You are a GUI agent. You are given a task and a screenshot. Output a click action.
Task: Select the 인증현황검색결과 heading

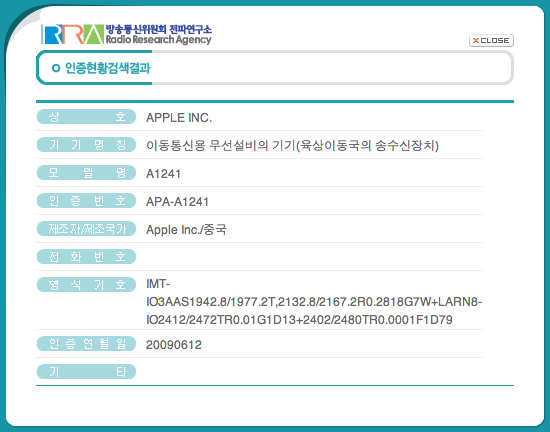tap(108, 68)
